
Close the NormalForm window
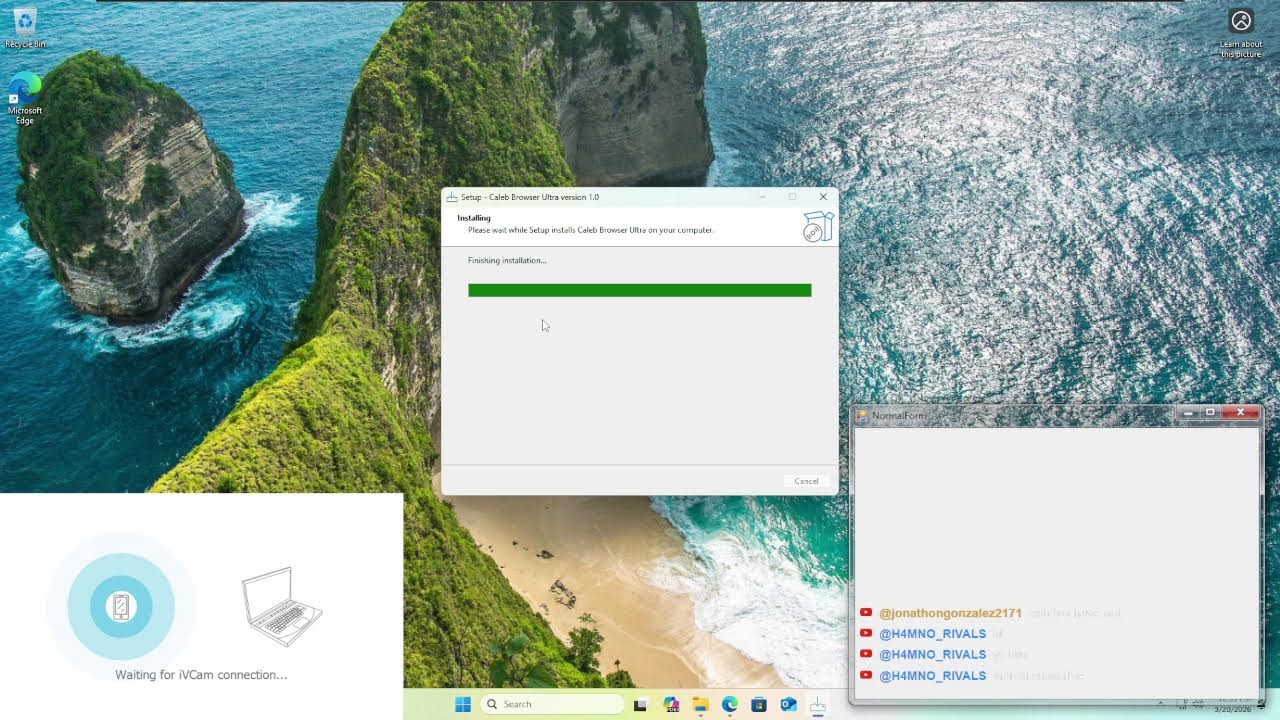pos(1241,413)
